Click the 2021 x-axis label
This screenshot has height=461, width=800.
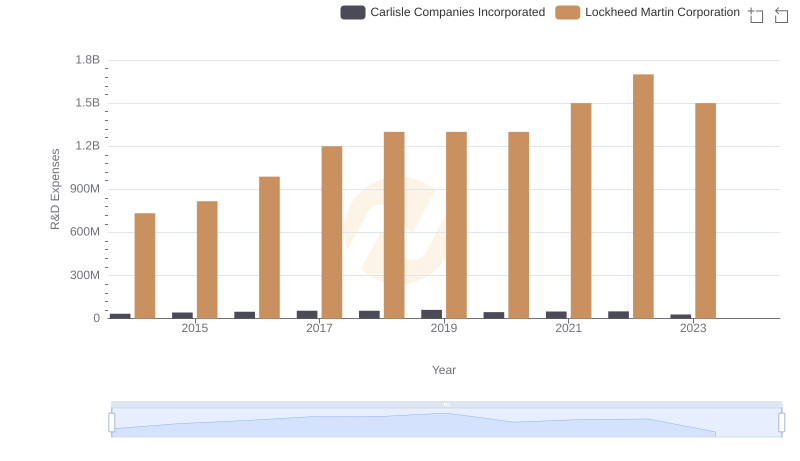(568, 328)
